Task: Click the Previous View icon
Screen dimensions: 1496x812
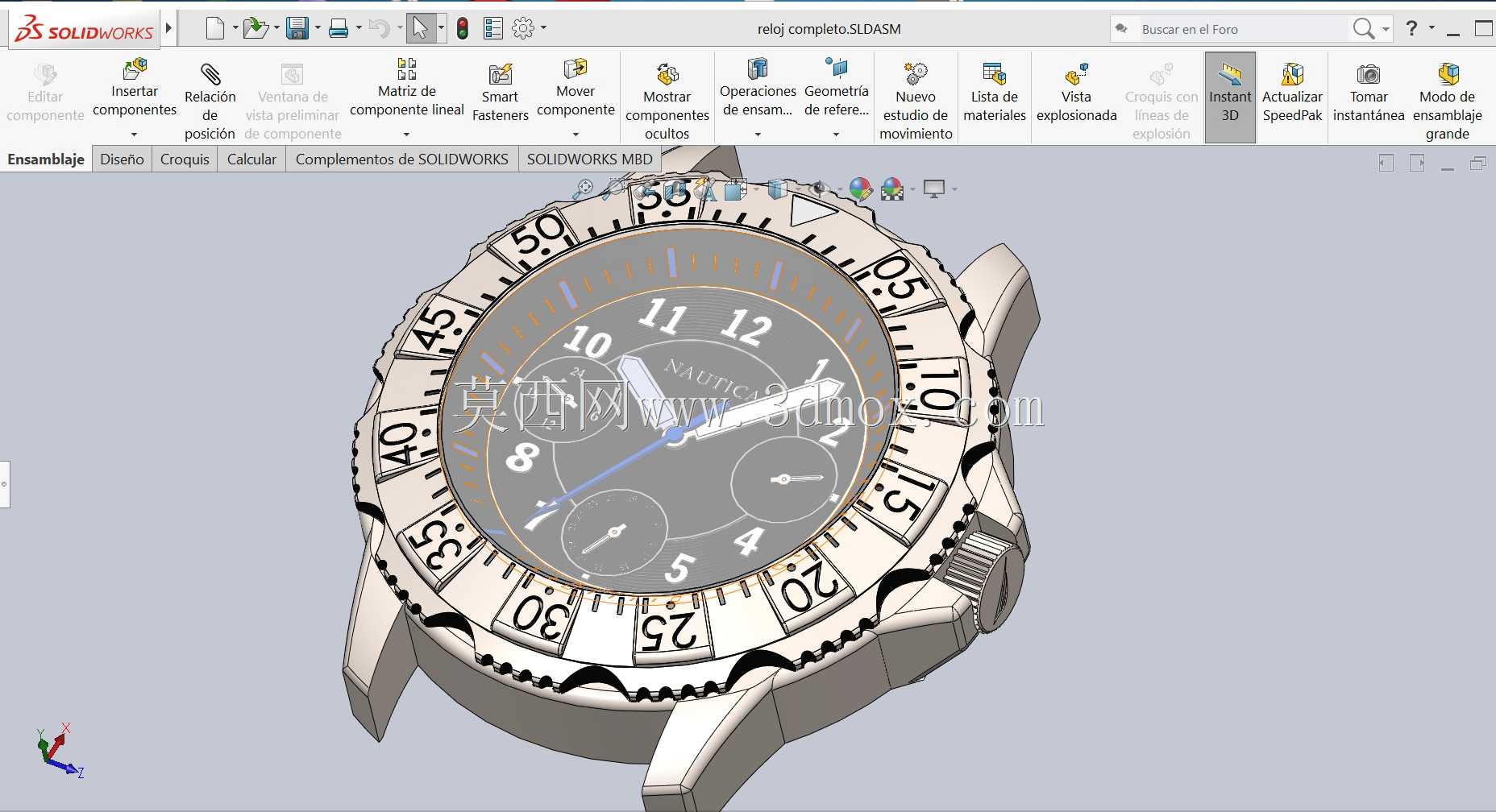Action: pos(644,190)
